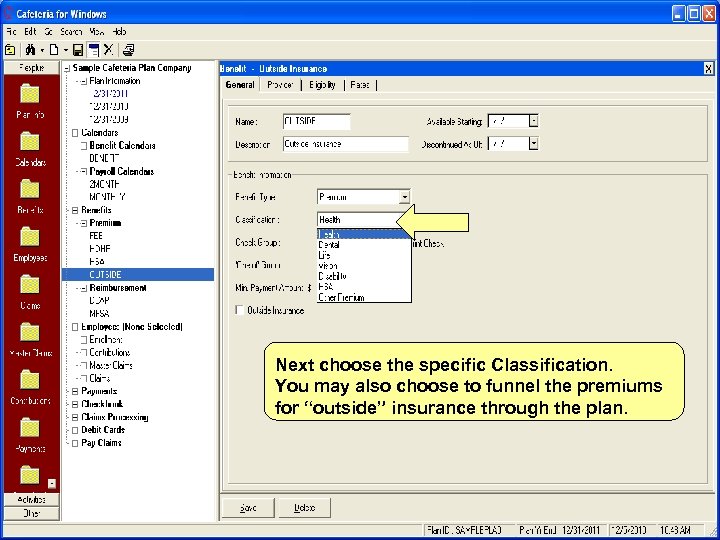Choose Disability from the Classification list
Image resolution: width=720 pixels, height=540 pixels.
tap(364, 276)
